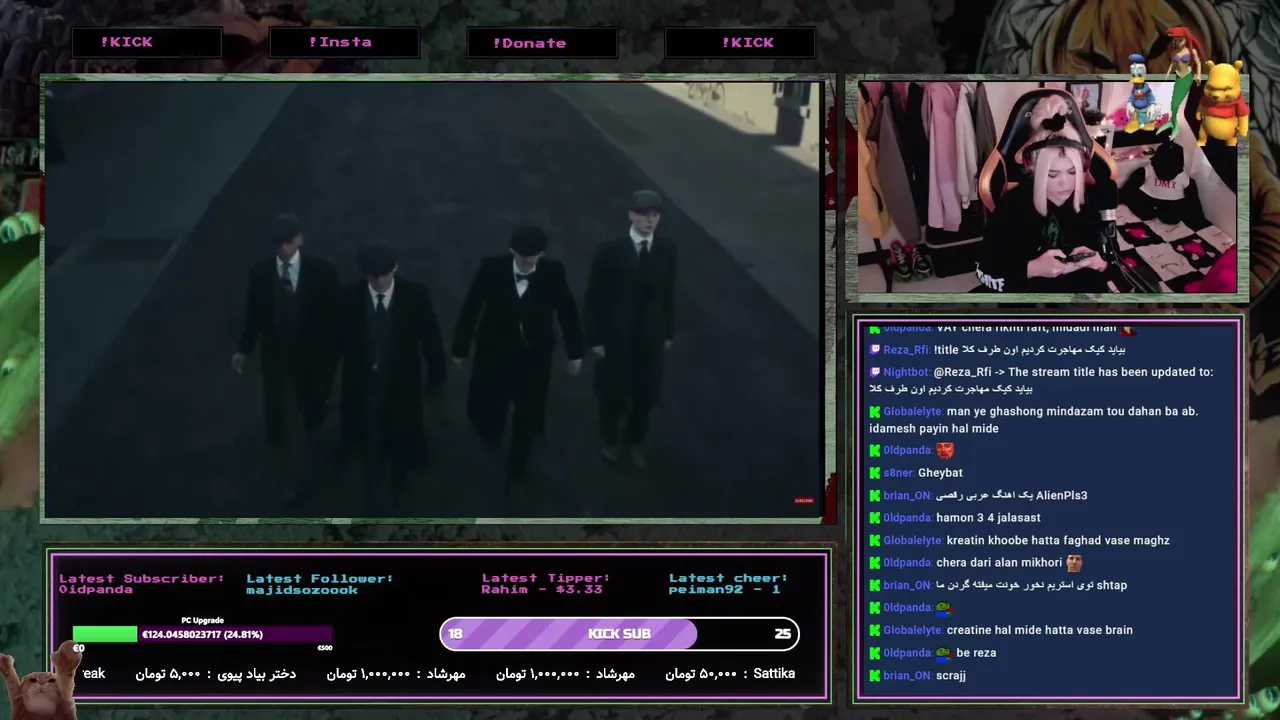1280x720 pixels.
Task: Click the 'AlienPls3' text in brian_ON's message
Action: pos(1062,496)
